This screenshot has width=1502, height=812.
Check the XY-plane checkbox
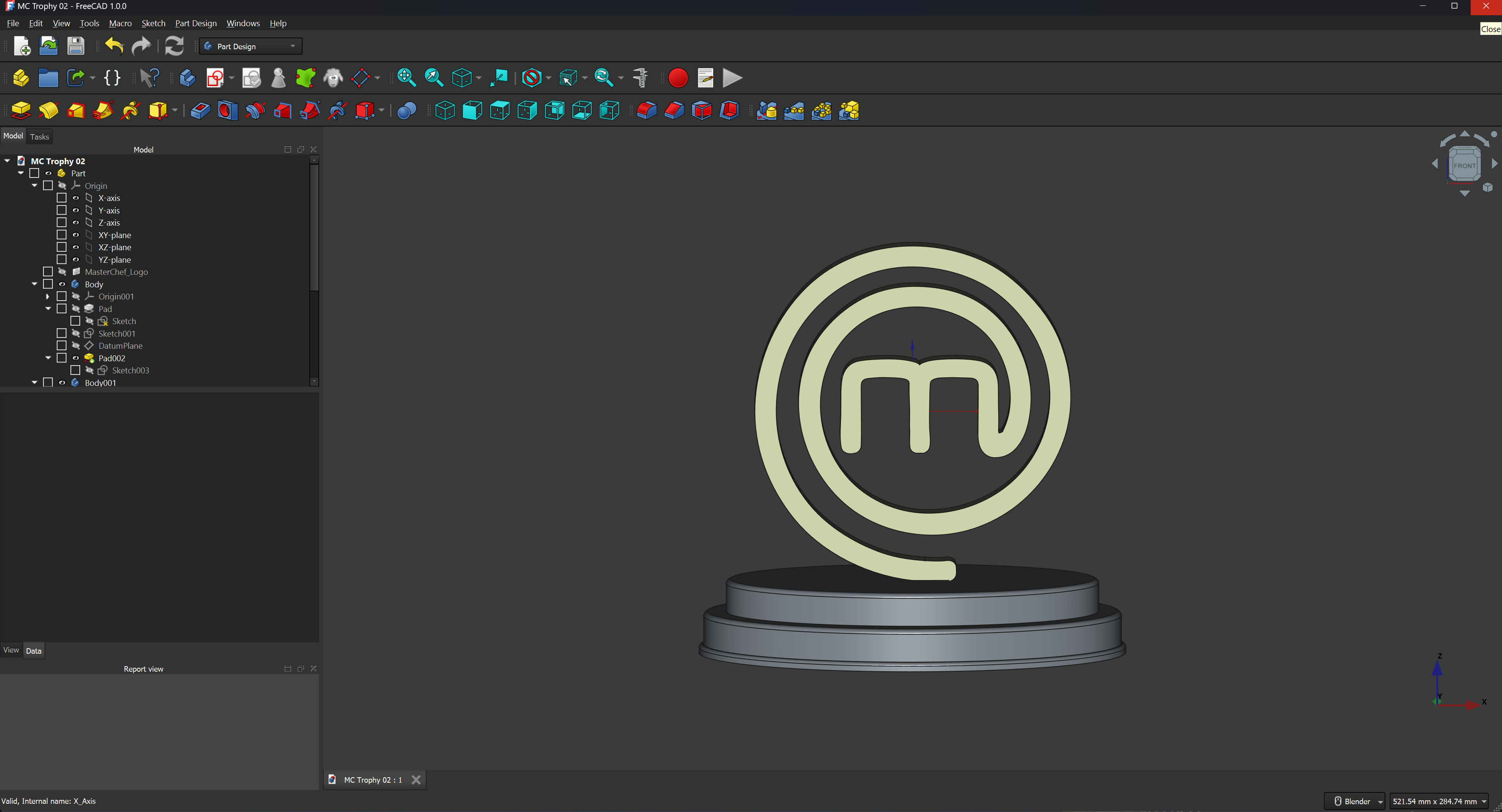(x=61, y=235)
